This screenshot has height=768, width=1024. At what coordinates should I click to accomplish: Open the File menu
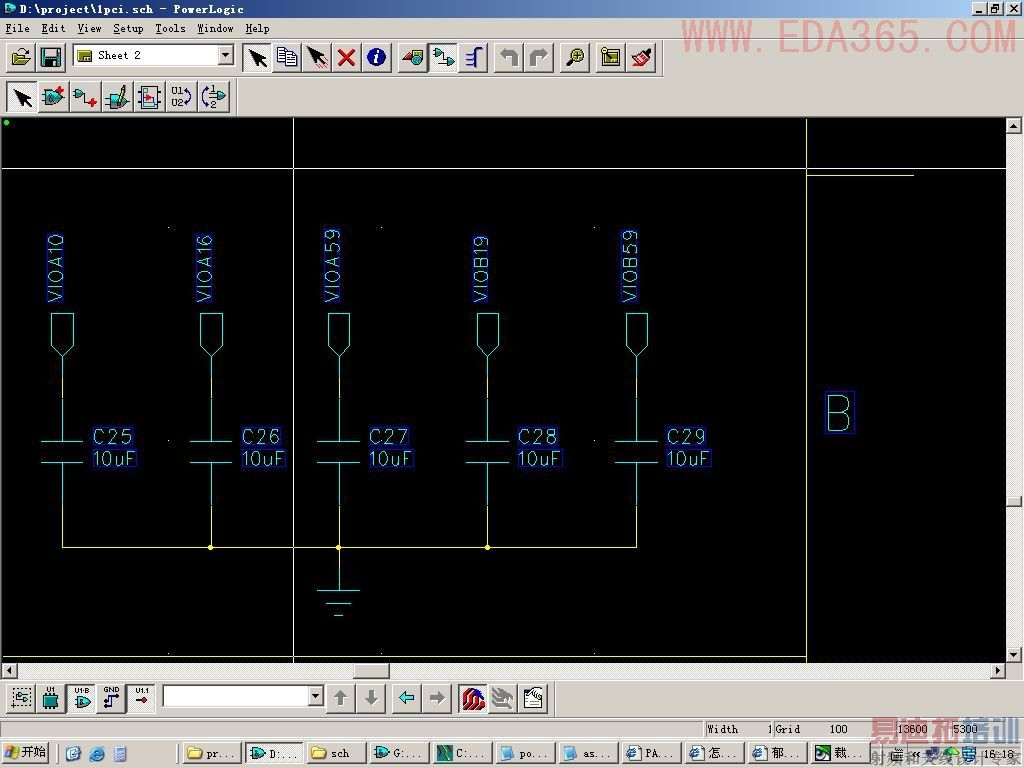(x=18, y=29)
